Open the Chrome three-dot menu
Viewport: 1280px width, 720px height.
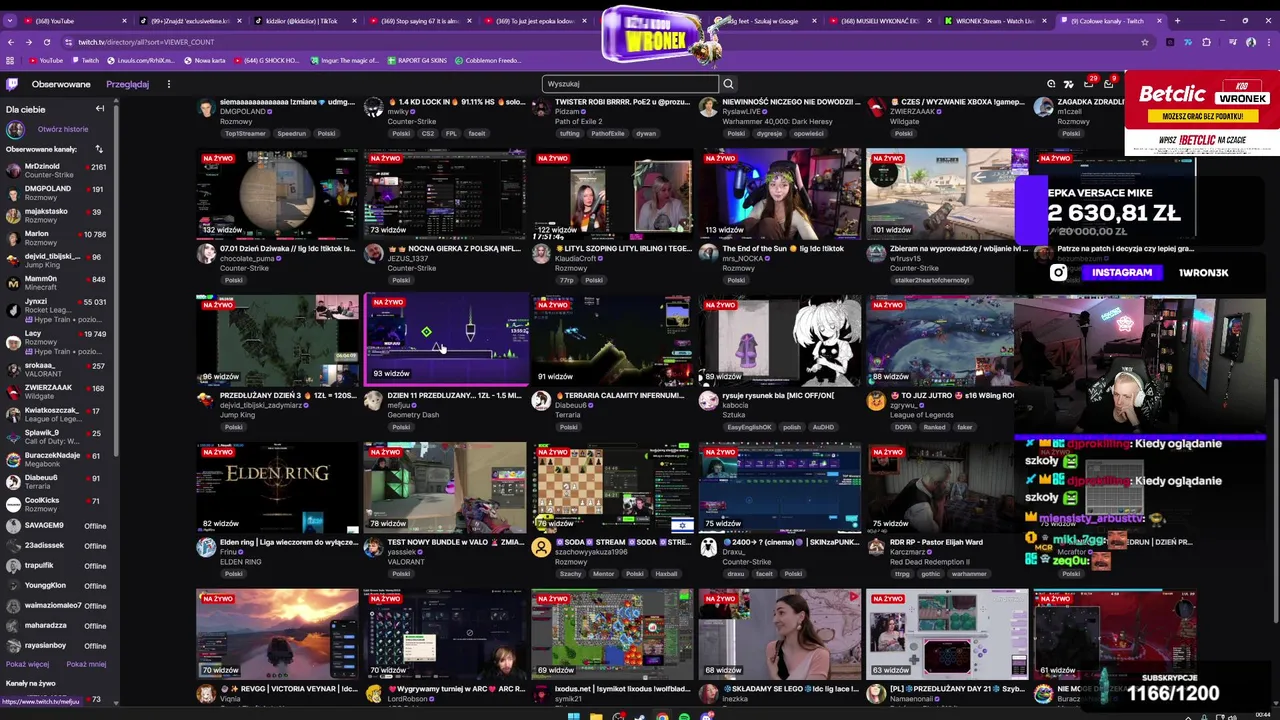pyautogui.click(x=1267, y=42)
